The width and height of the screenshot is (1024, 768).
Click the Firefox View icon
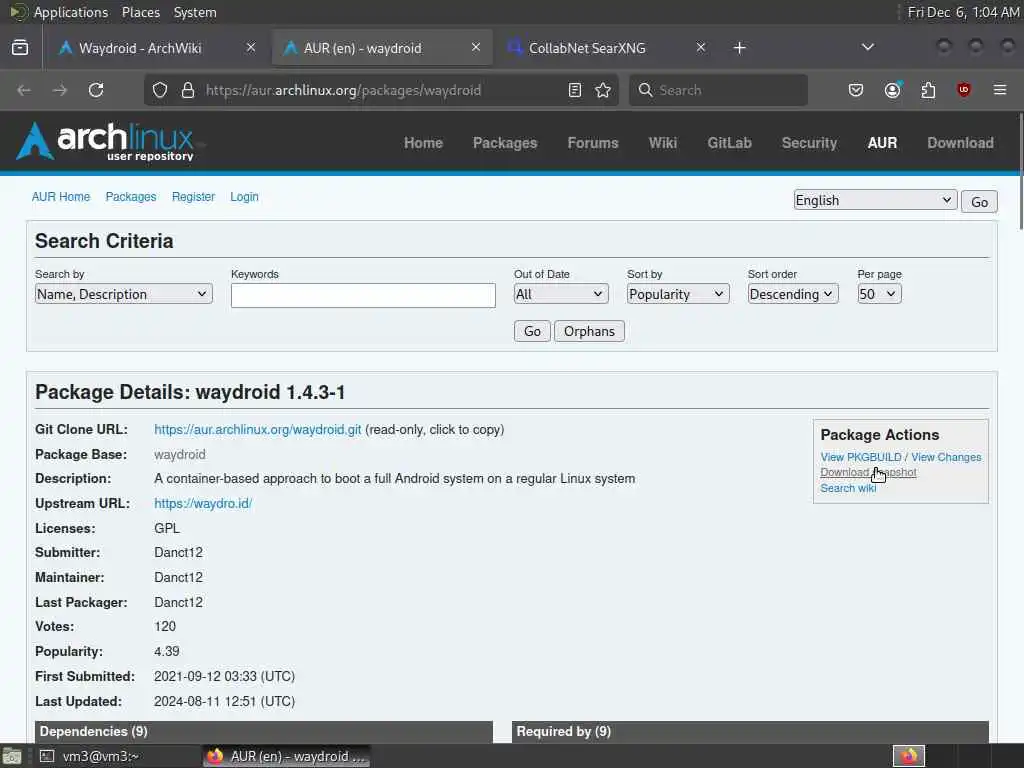pyautogui.click(x=20, y=48)
